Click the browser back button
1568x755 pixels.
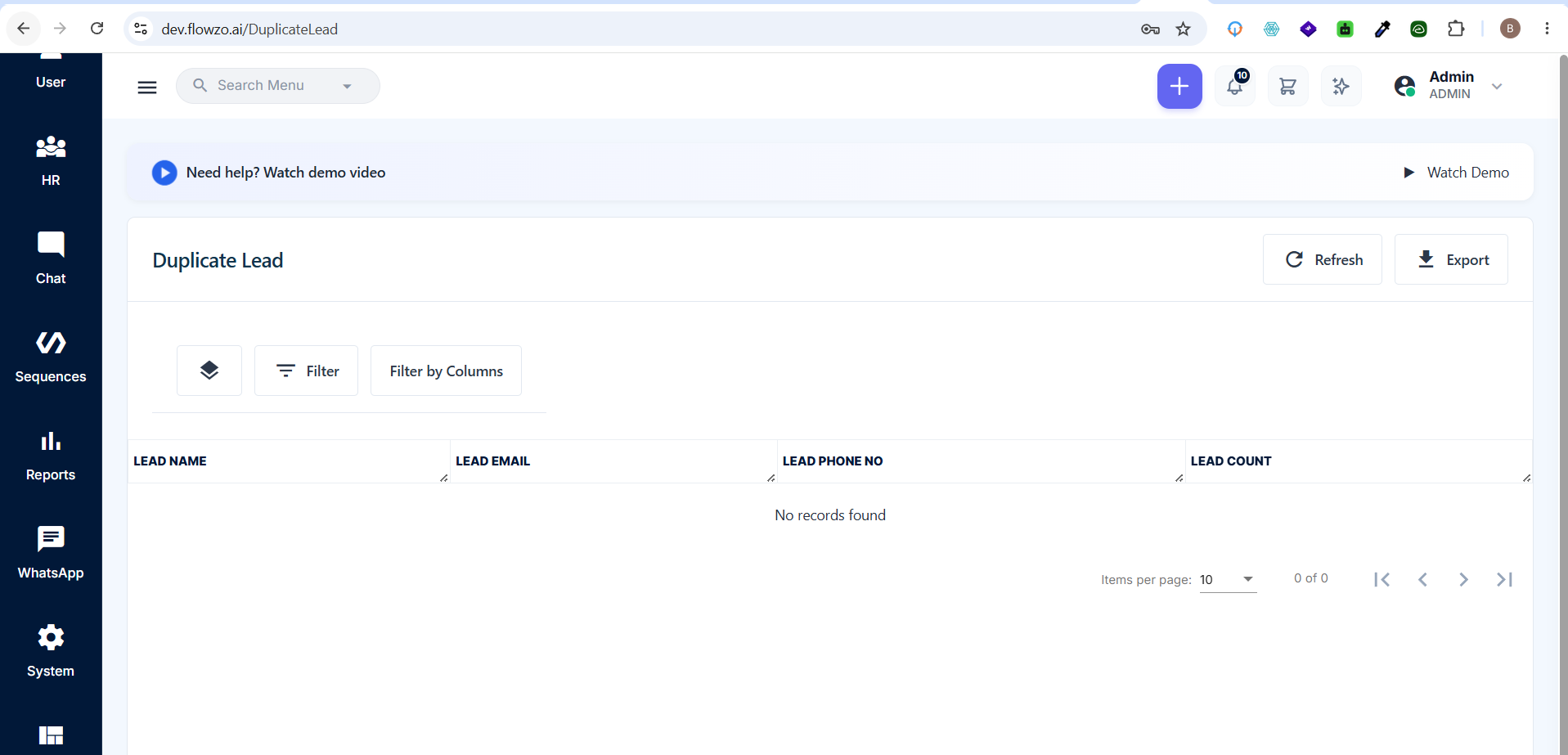tap(24, 29)
